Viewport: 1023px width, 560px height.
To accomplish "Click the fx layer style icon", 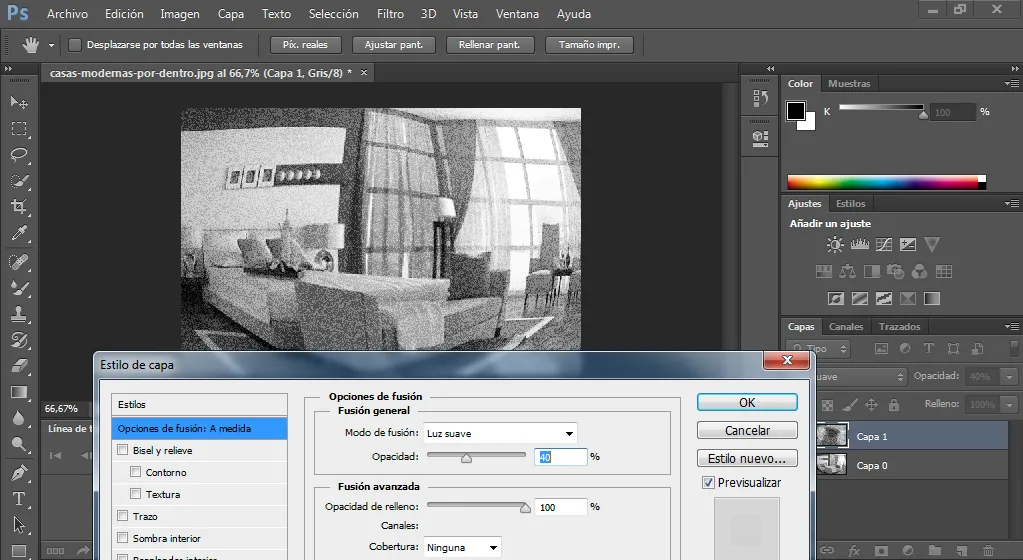I will tap(854, 551).
